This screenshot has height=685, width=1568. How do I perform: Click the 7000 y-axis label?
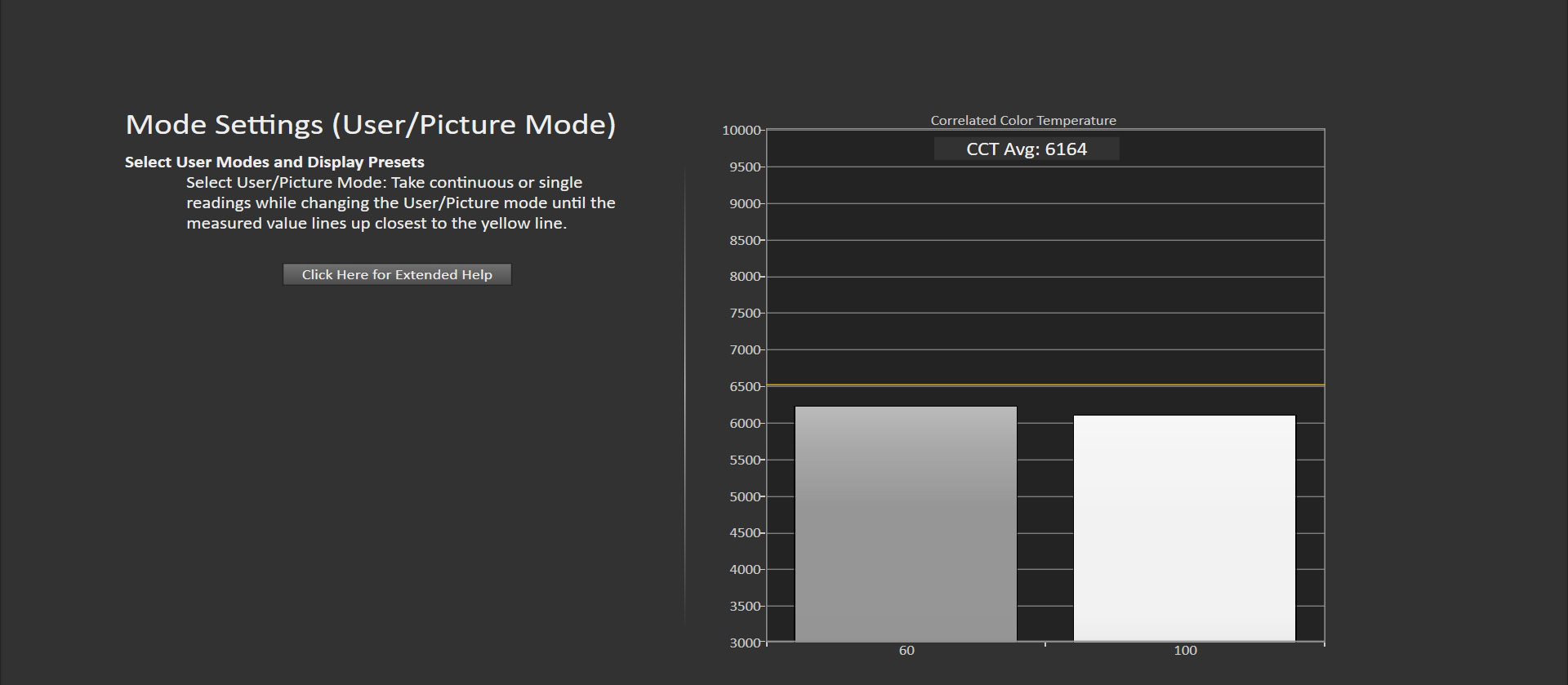pos(745,350)
